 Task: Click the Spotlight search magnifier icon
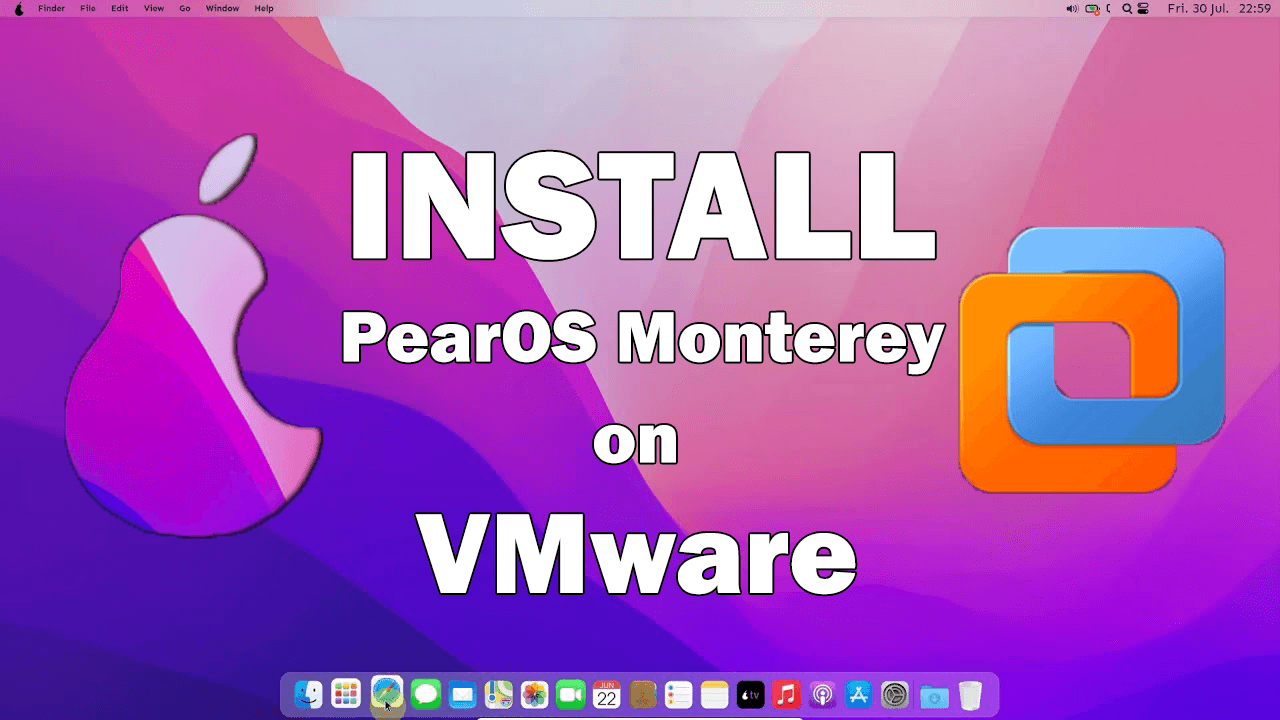pyautogui.click(x=1127, y=8)
